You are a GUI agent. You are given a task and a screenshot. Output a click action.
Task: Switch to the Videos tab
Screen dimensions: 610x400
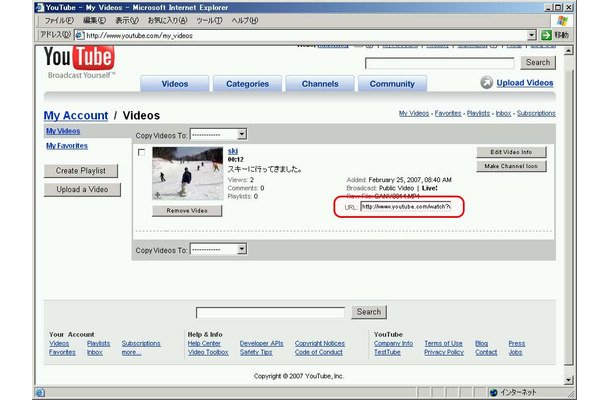click(x=175, y=84)
